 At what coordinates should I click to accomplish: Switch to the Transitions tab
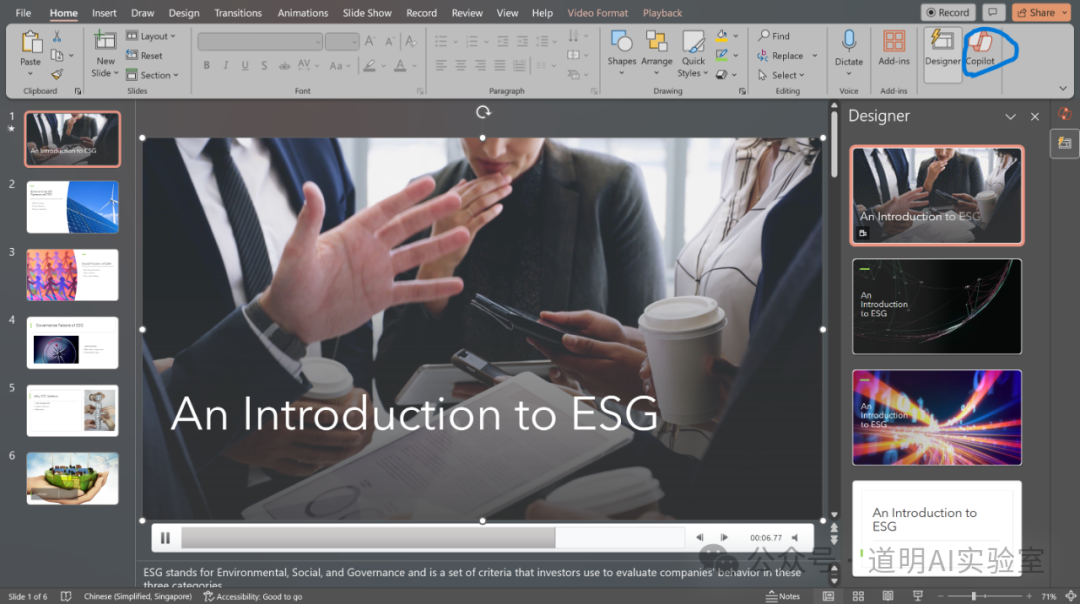click(237, 13)
